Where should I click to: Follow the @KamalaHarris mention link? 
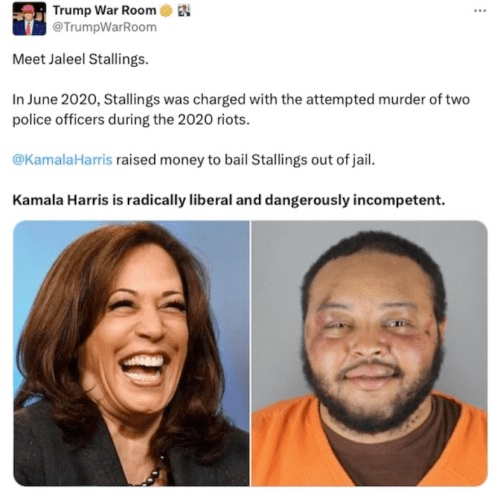click(62, 160)
